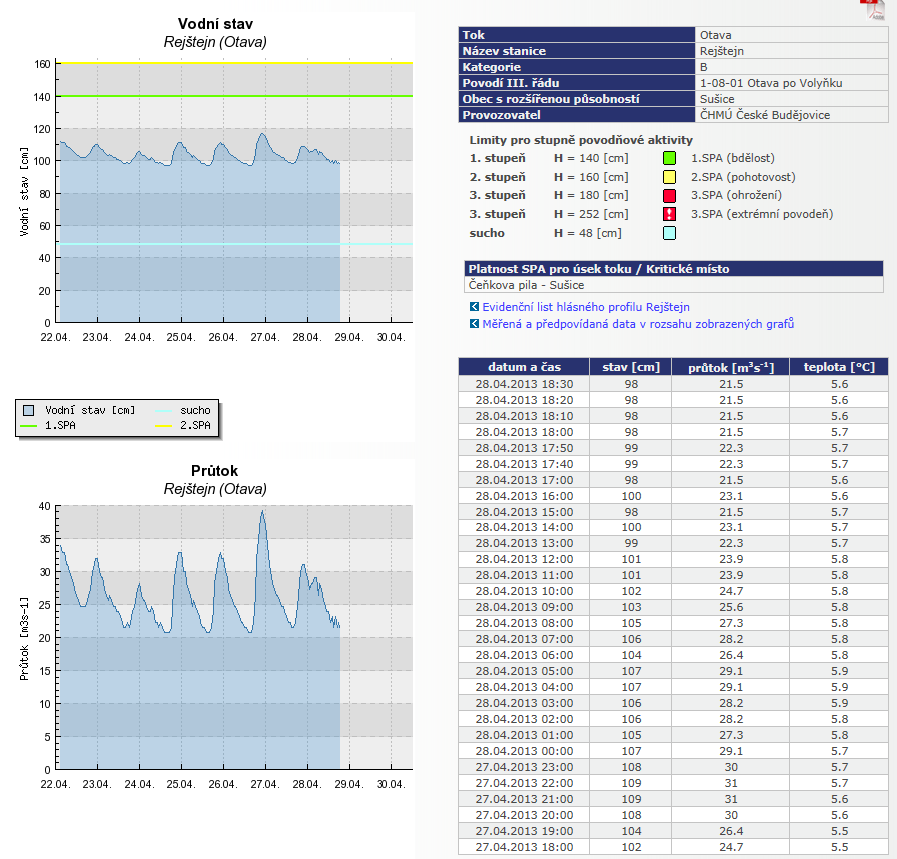Open Měřená a předpovídaná data link
Viewport: 897px width, 859px height.
pos(638,324)
